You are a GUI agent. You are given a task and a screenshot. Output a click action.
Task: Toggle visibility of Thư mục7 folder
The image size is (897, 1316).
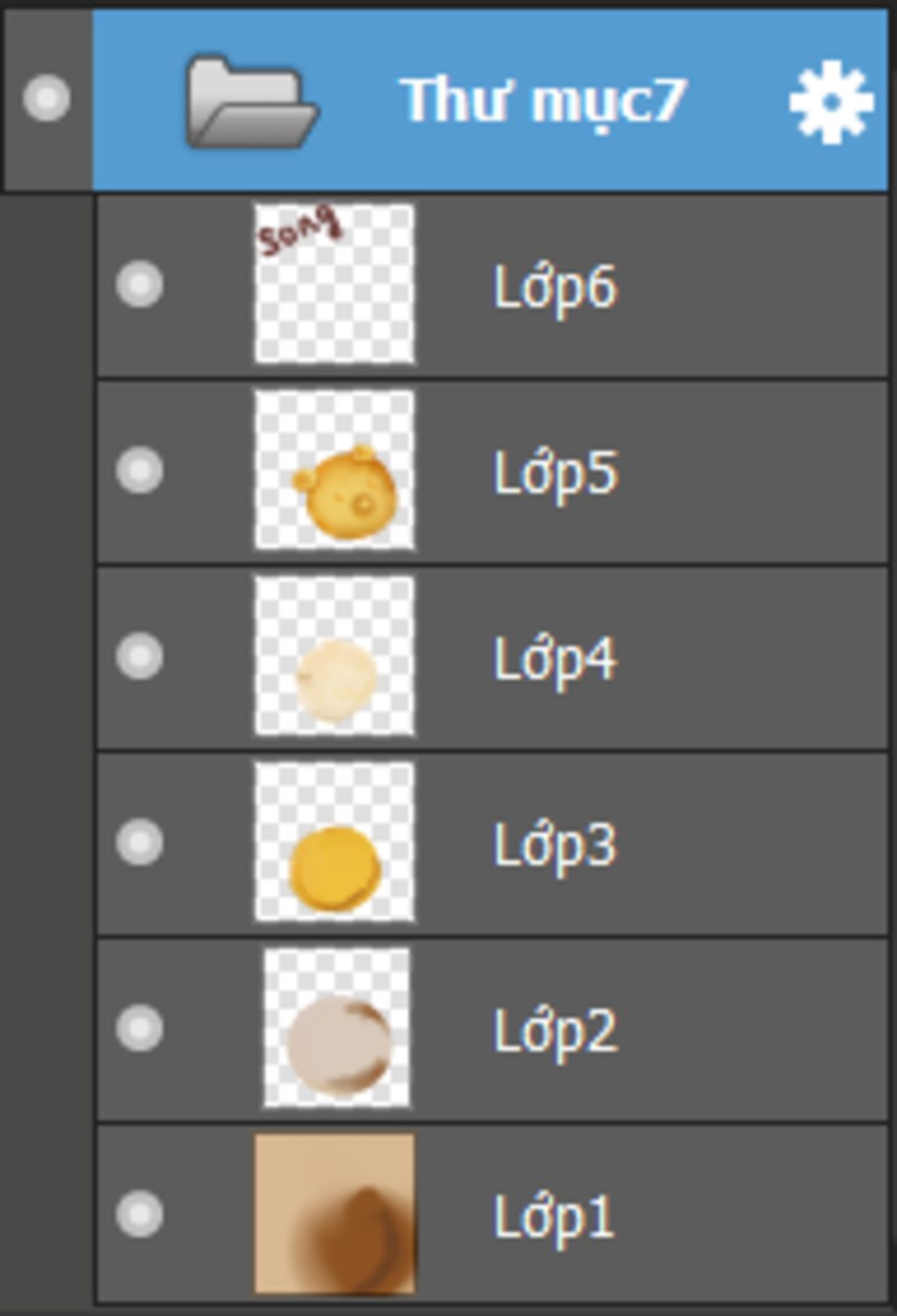(x=46, y=97)
